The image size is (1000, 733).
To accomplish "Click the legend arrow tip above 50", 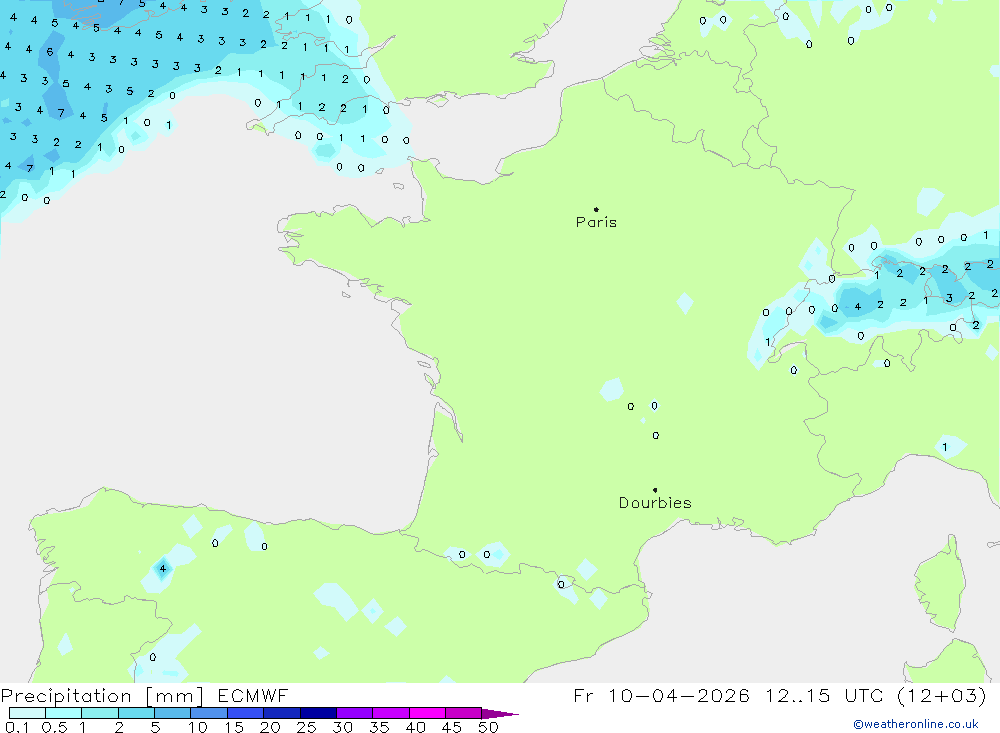I will click(x=500, y=714).
